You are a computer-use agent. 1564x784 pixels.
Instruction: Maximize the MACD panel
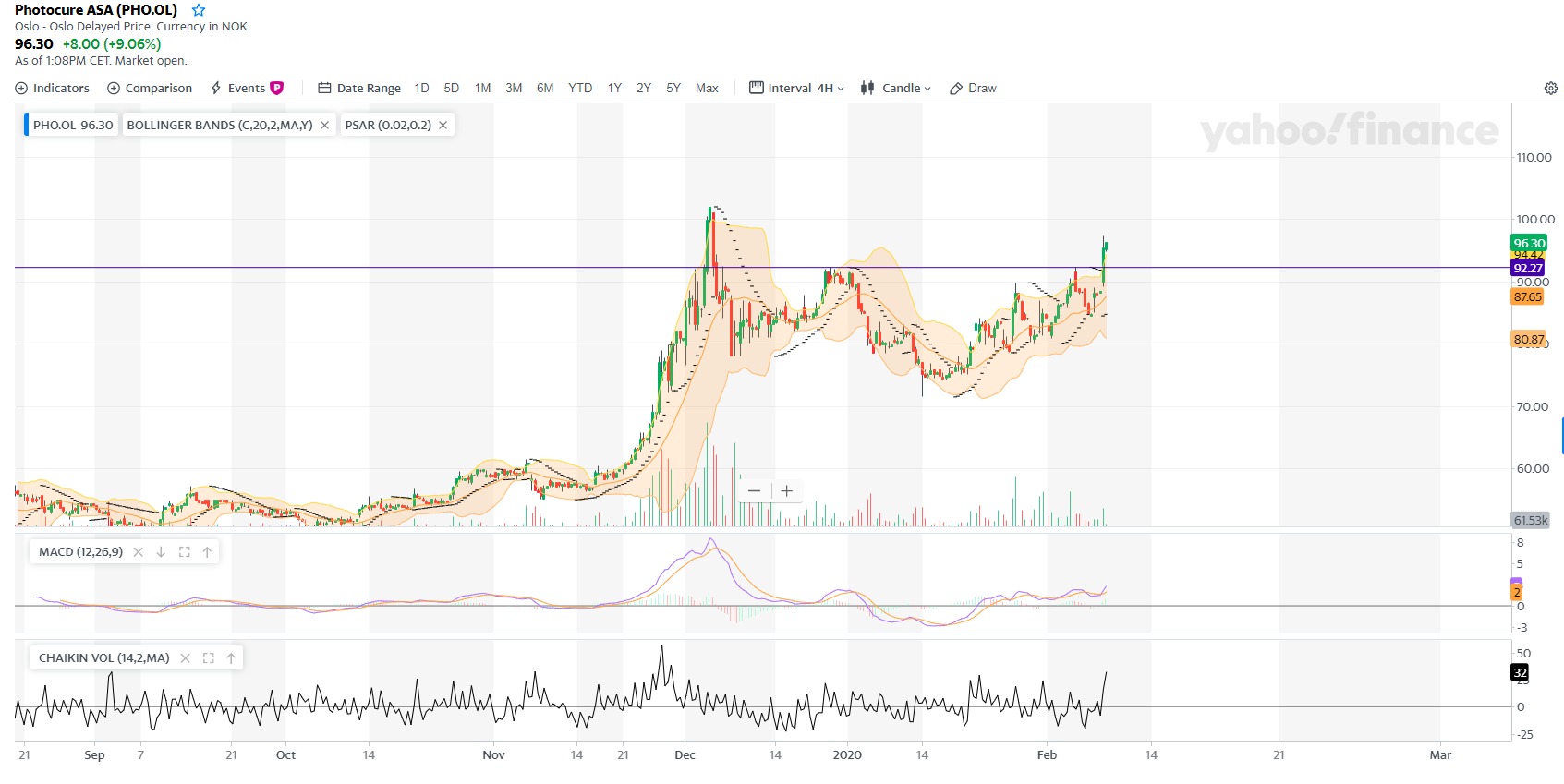184,552
